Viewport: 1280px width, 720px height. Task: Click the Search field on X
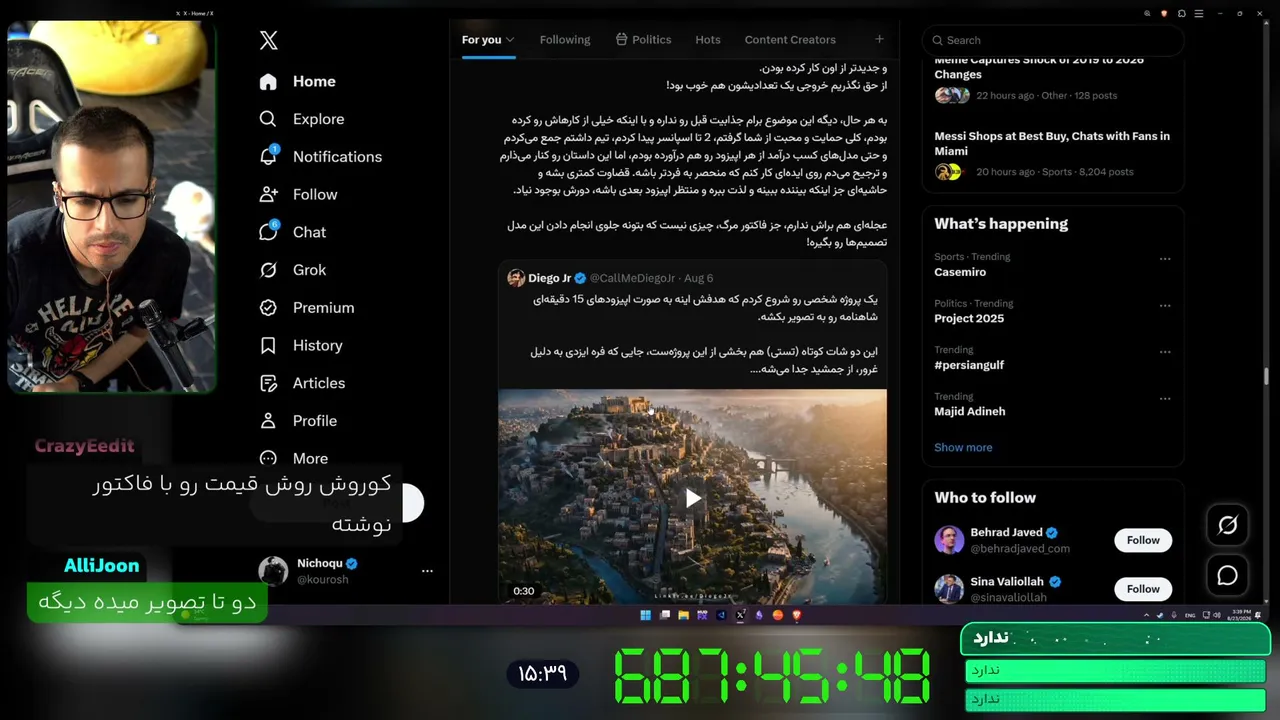[1052, 40]
